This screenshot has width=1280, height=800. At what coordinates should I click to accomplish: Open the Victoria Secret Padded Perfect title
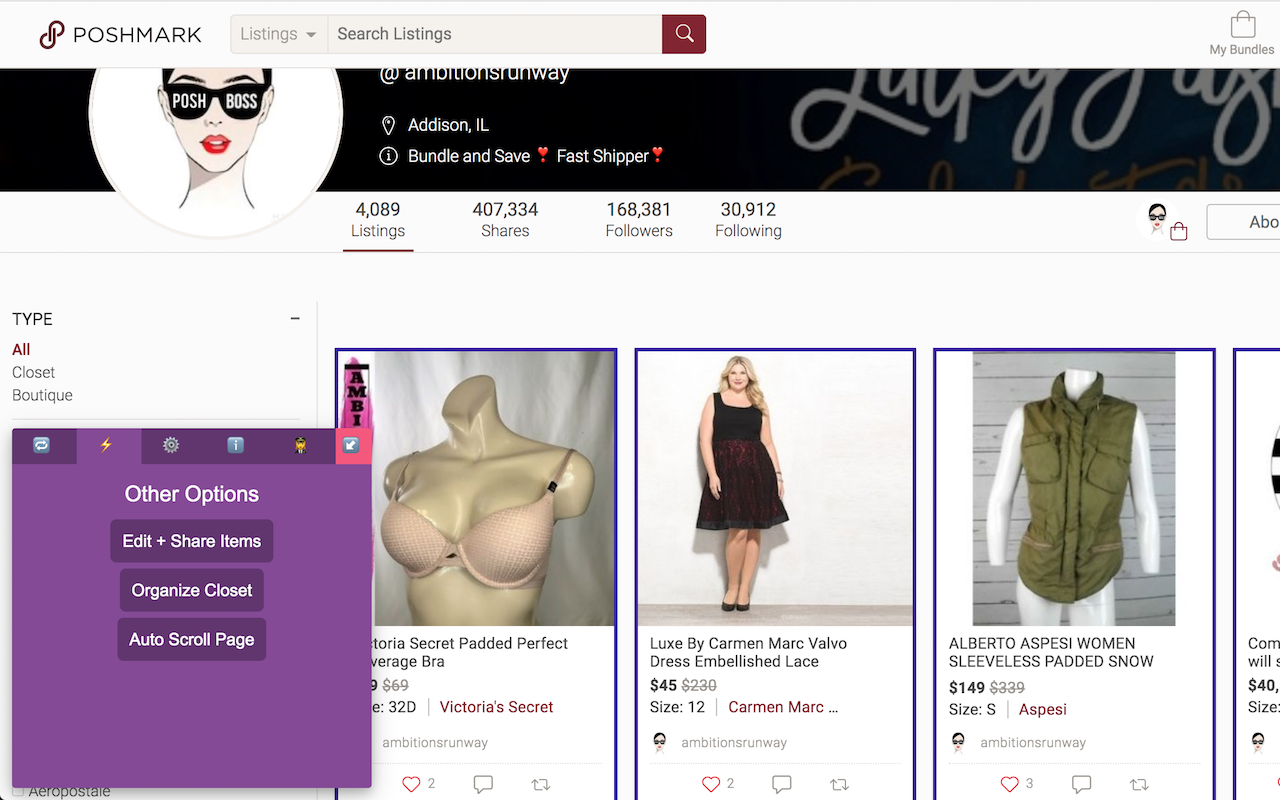coord(470,652)
